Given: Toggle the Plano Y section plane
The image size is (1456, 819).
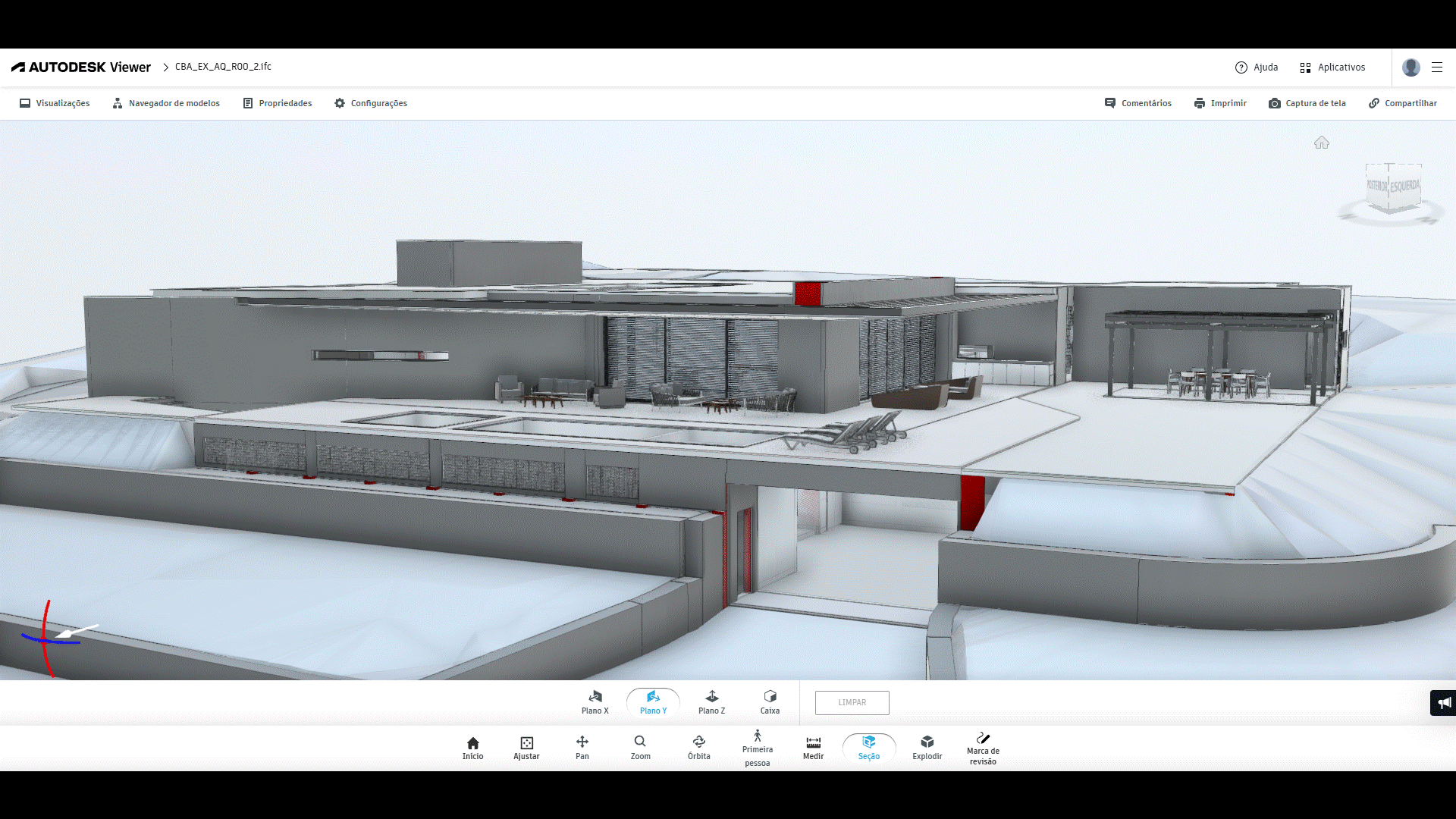Looking at the screenshot, I should point(653,702).
